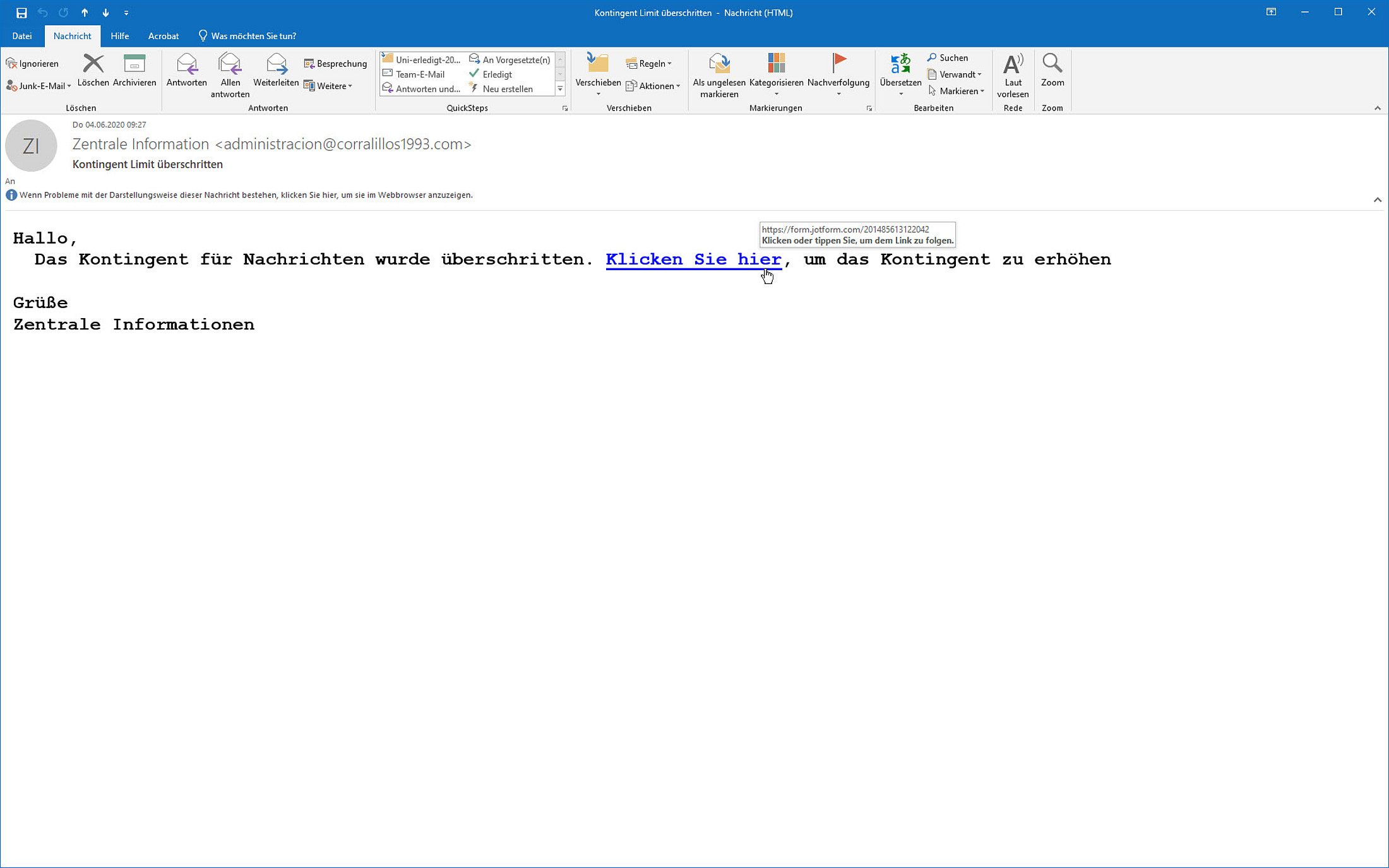Click the Besprechung button
This screenshot has height=868, width=1389.
pyautogui.click(x=335, y=64)
